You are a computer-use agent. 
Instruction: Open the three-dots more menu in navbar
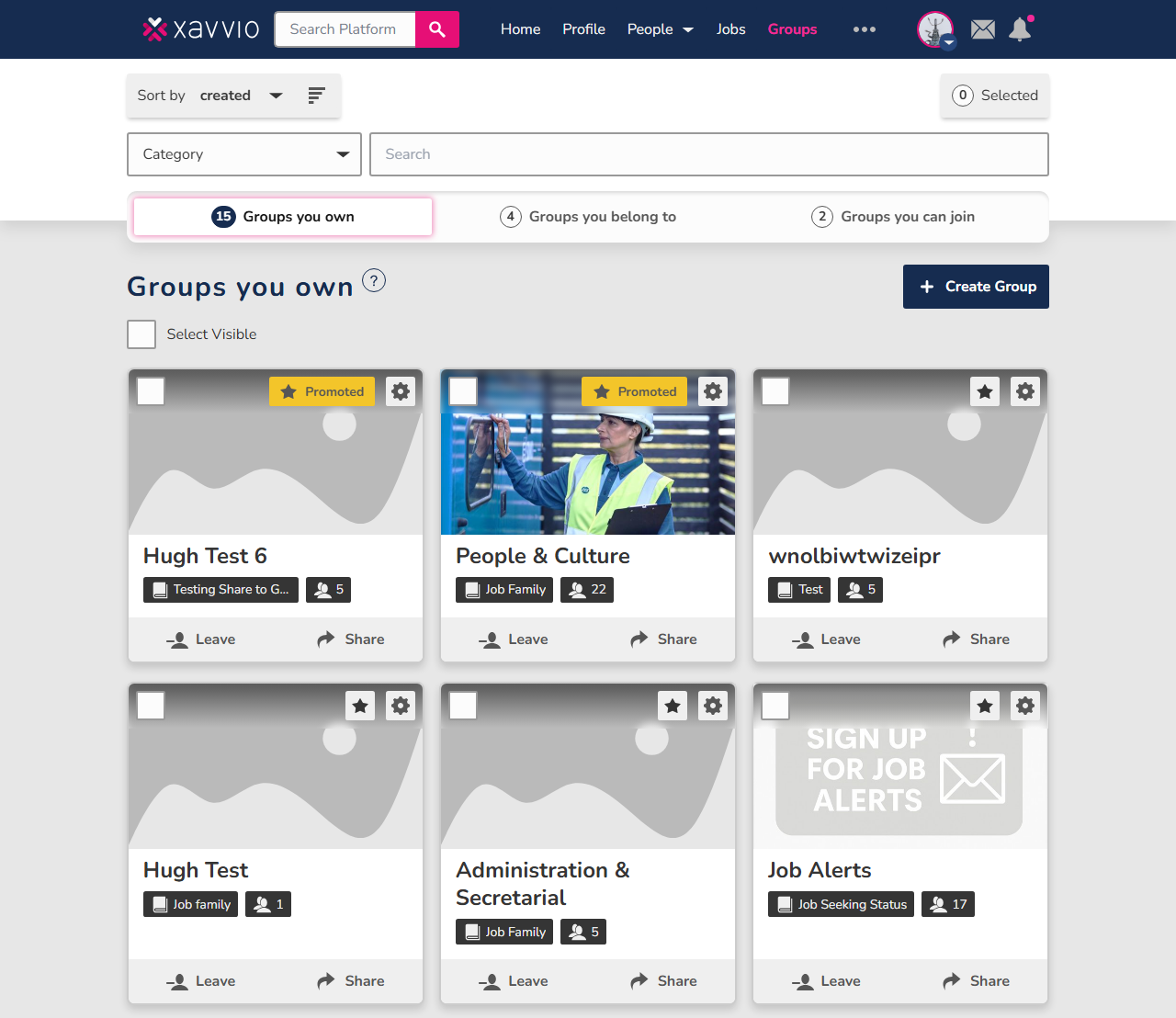(x=865, y=29)
